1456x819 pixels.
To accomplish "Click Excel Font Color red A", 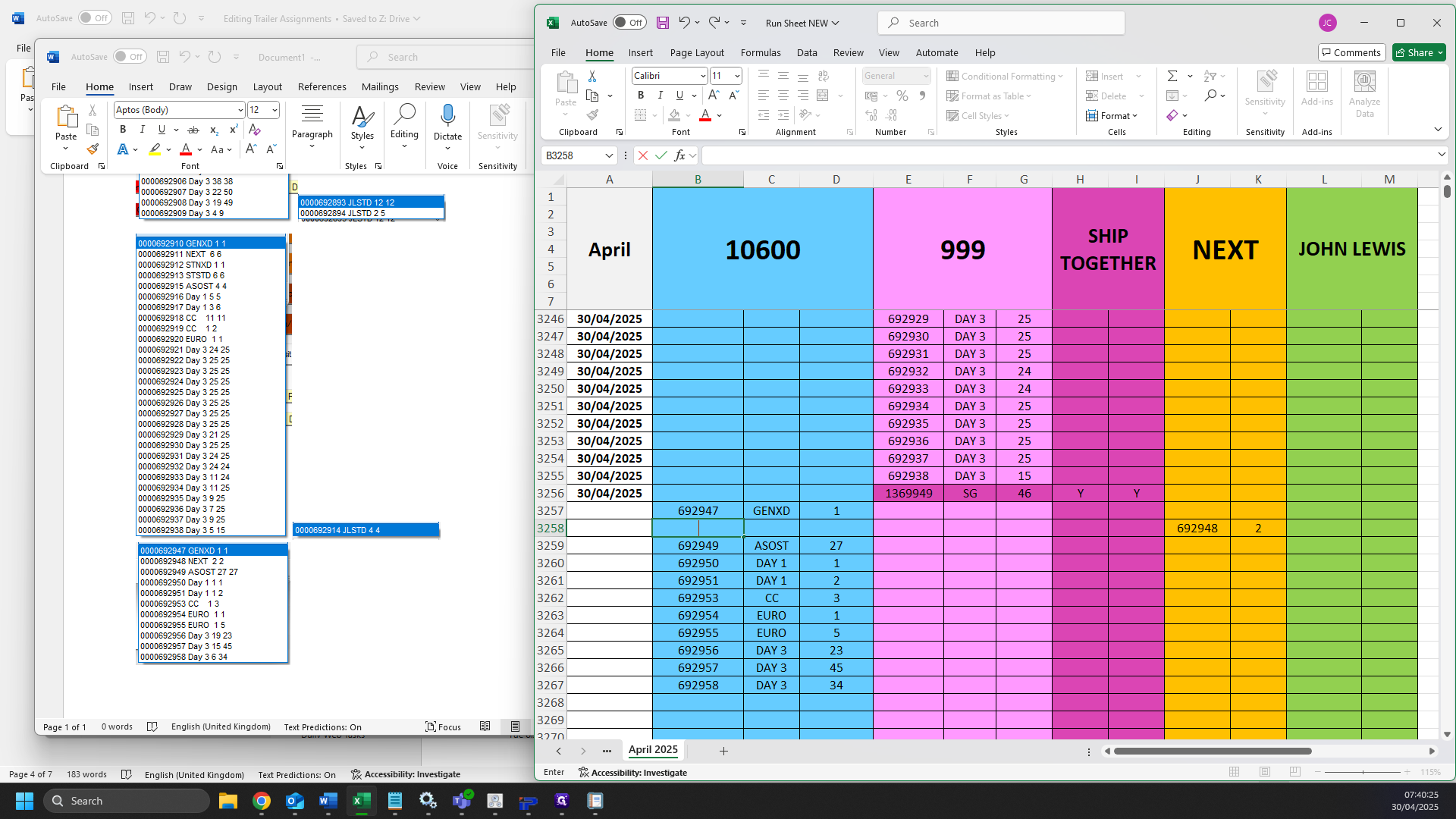I will (705, 115).
